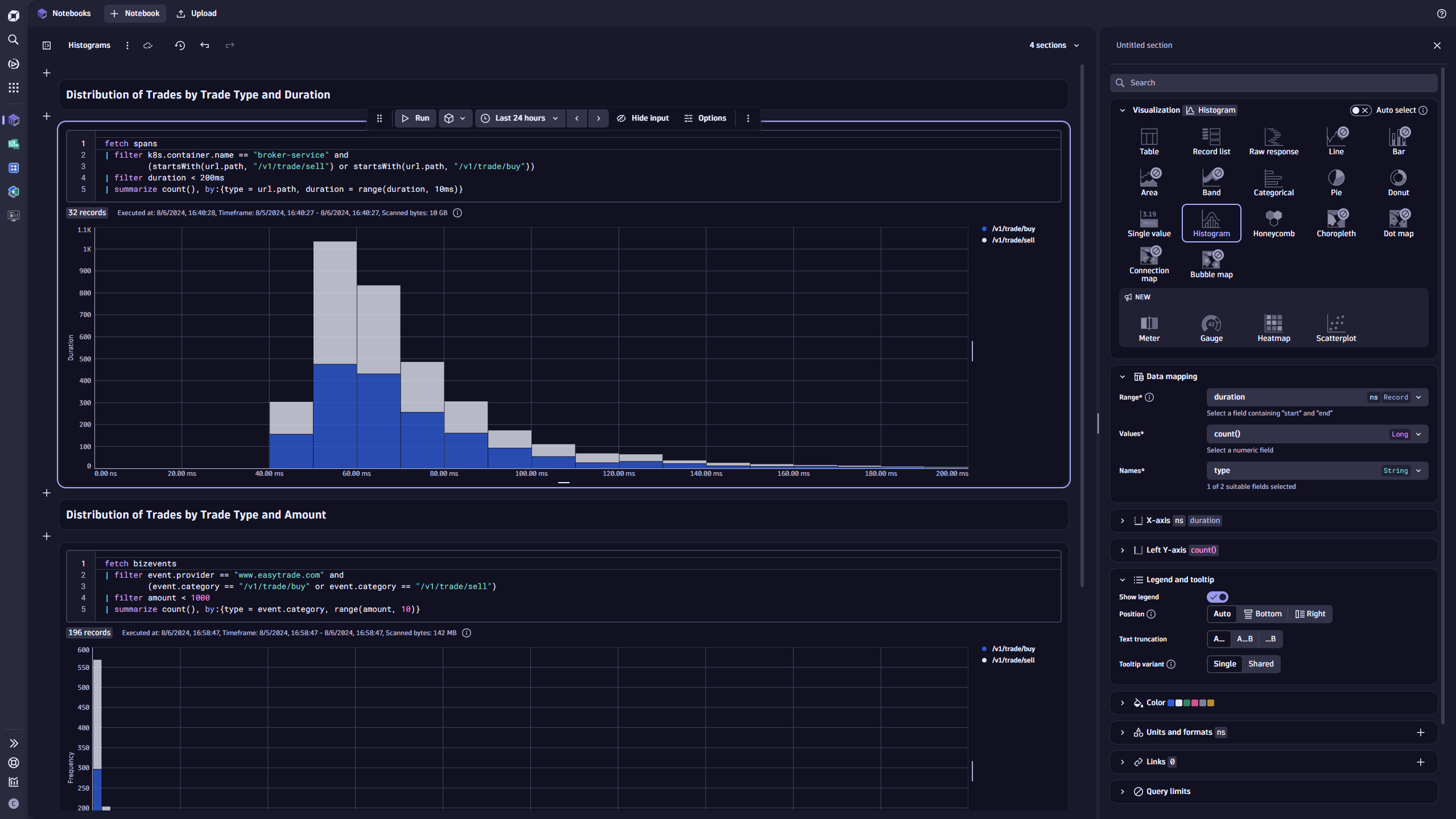
Task: Click the undo arrow in notebook toolbar
Action: pos(205,46)
